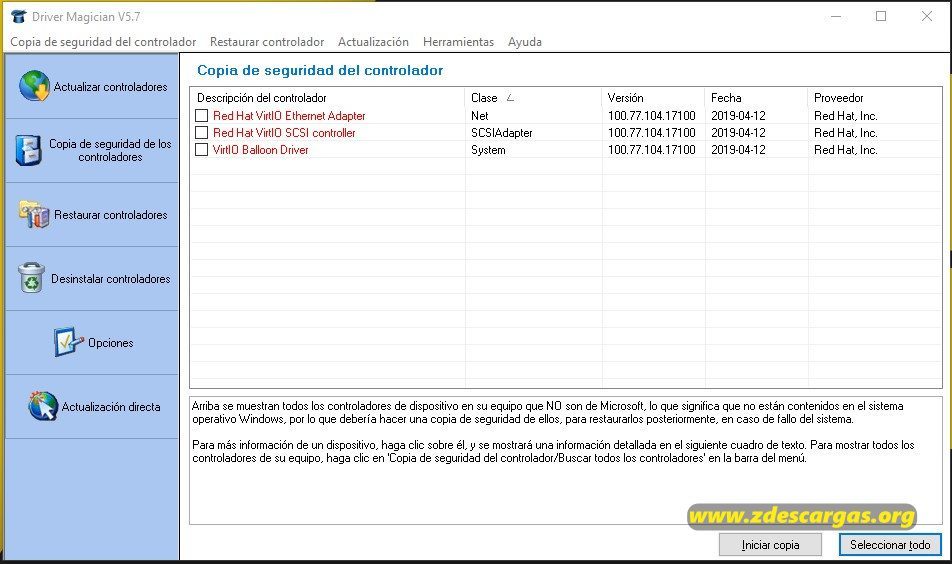
Task: Open the Herramientas menu
Action: click(x=458, y=42)
